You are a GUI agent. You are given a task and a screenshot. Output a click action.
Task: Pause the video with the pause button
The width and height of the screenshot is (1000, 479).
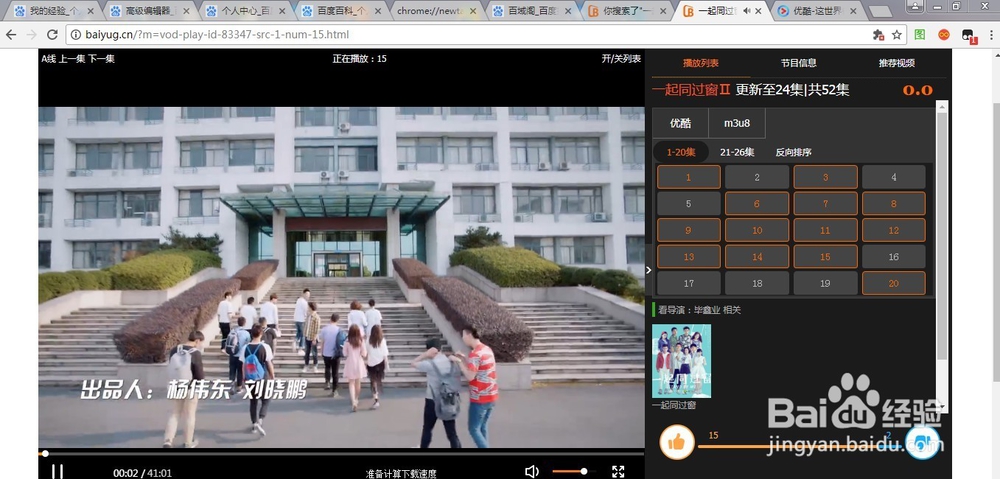[x=57, y=472]
